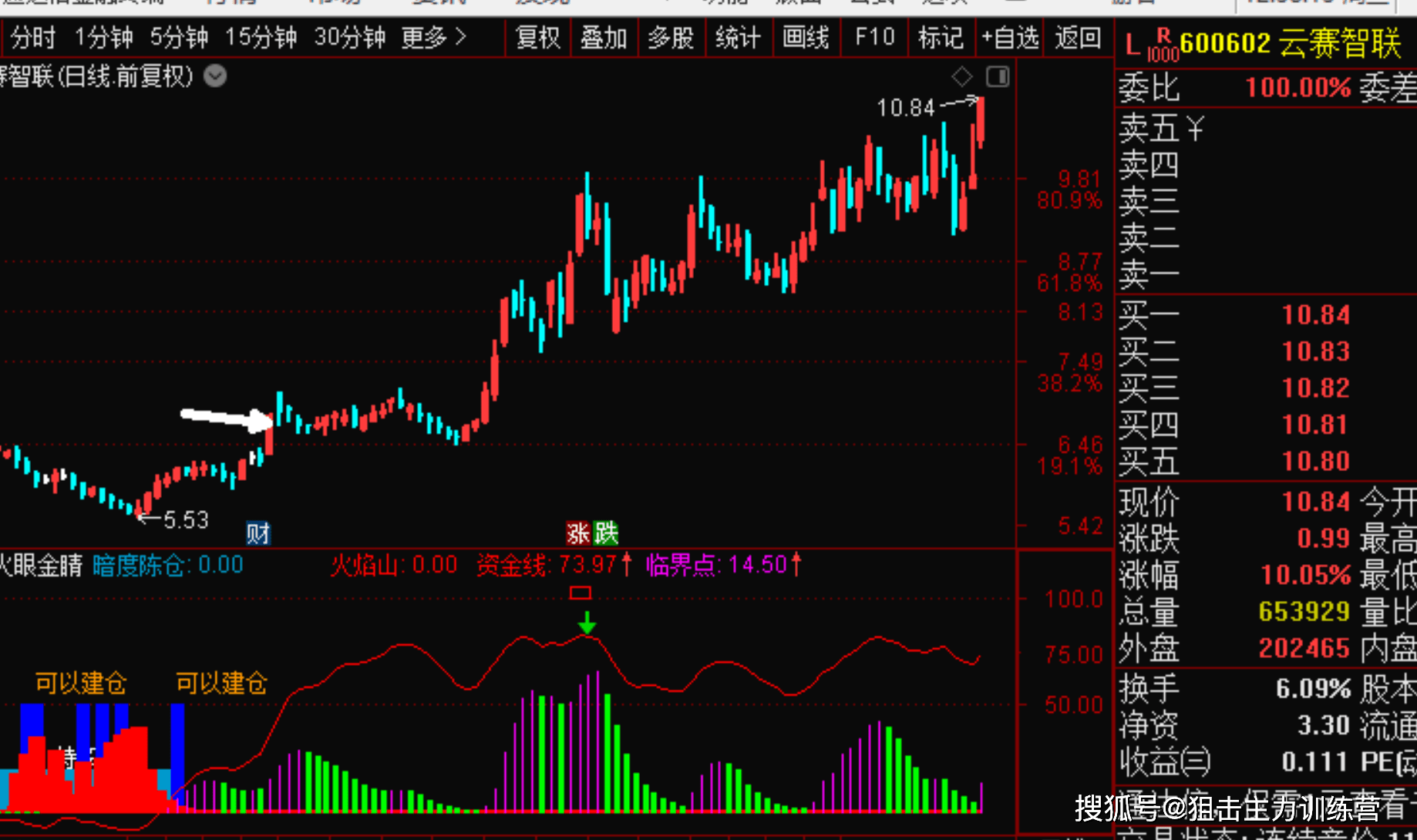This screenshot has height=840, width=1417.
Task: Open the 复权 adjustment option
Action: point(538,37)
